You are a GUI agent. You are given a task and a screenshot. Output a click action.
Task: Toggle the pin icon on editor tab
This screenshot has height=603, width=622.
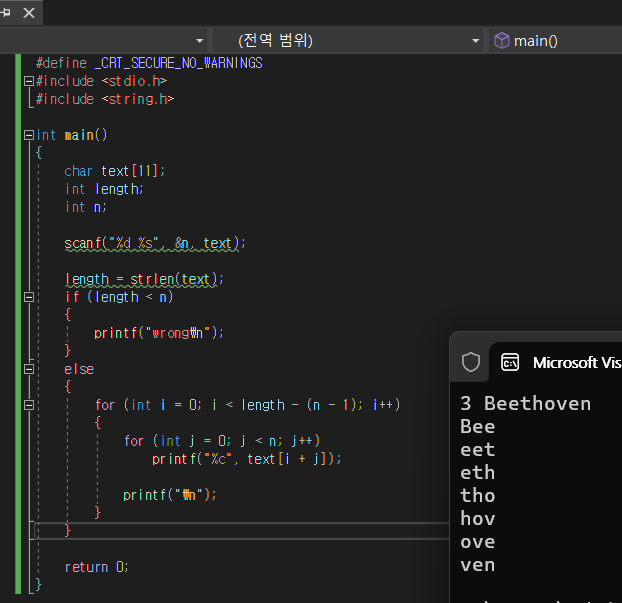[x=6, y=13]
